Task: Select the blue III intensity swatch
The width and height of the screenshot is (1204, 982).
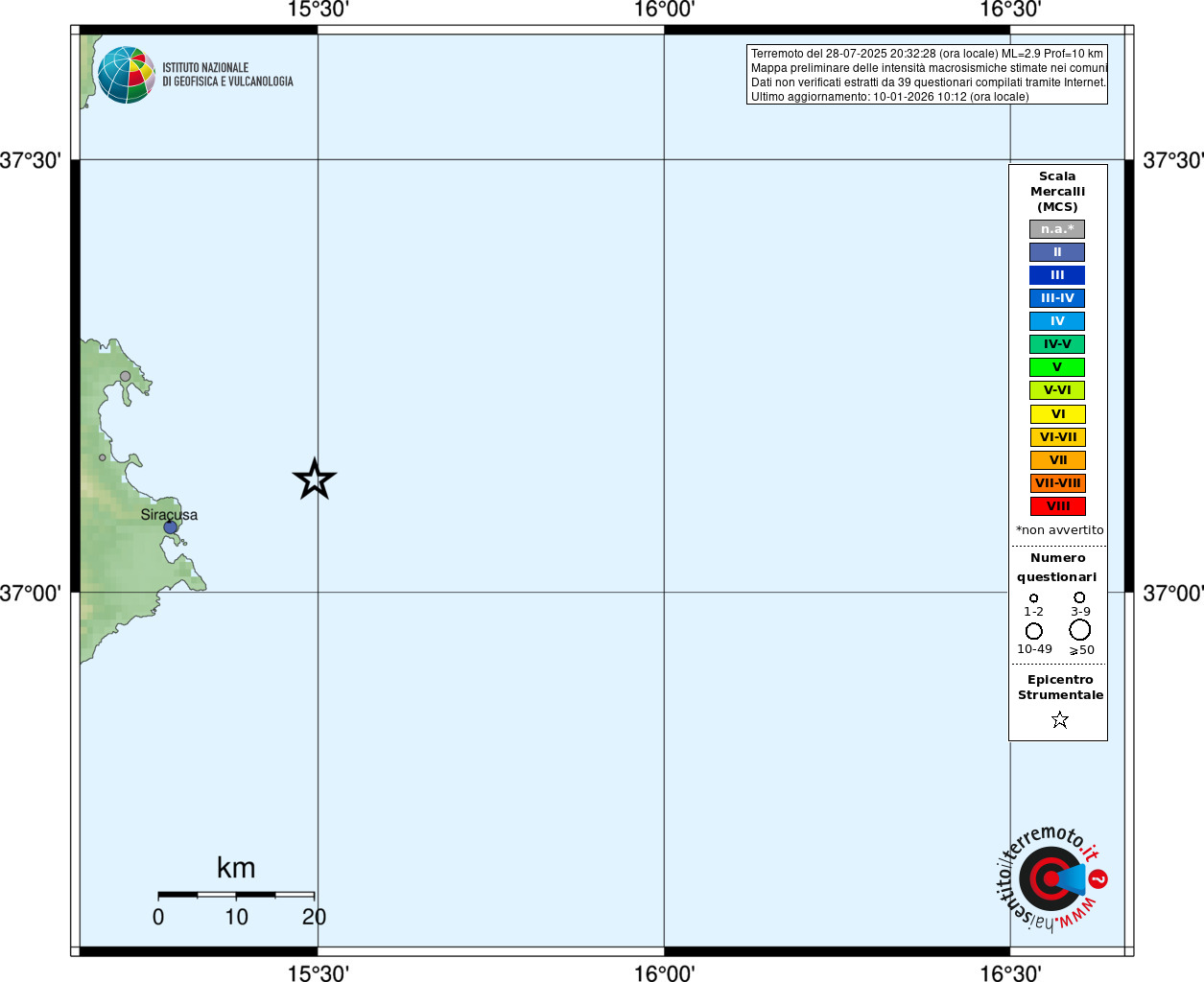Action: pyautogui.click(x=1057, y=275)
